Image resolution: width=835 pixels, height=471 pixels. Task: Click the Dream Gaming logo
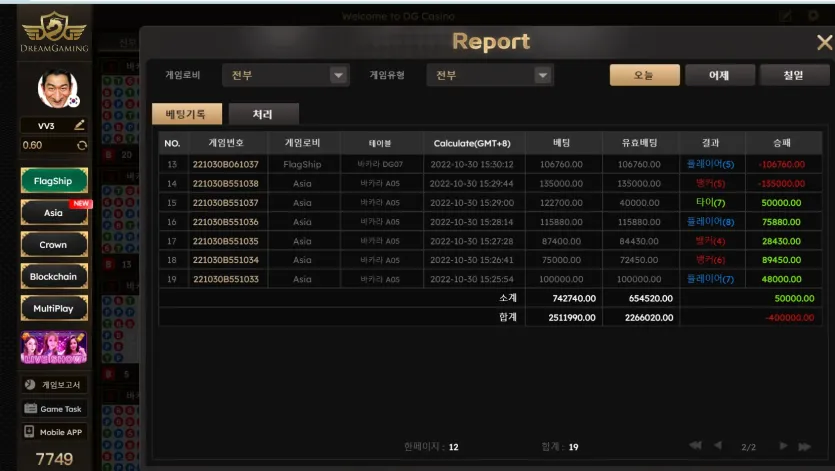click(54, 33)
